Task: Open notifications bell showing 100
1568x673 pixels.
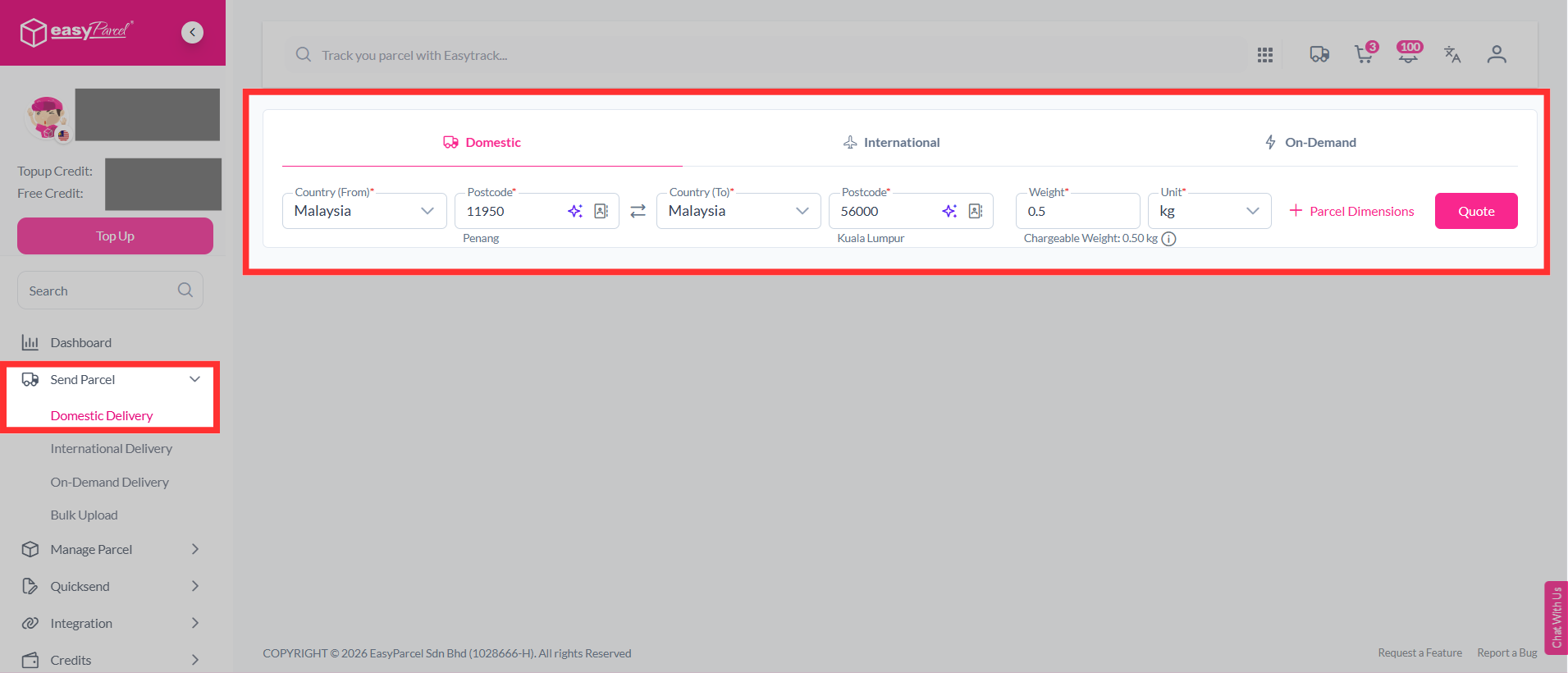Action: click(1410, 53)
